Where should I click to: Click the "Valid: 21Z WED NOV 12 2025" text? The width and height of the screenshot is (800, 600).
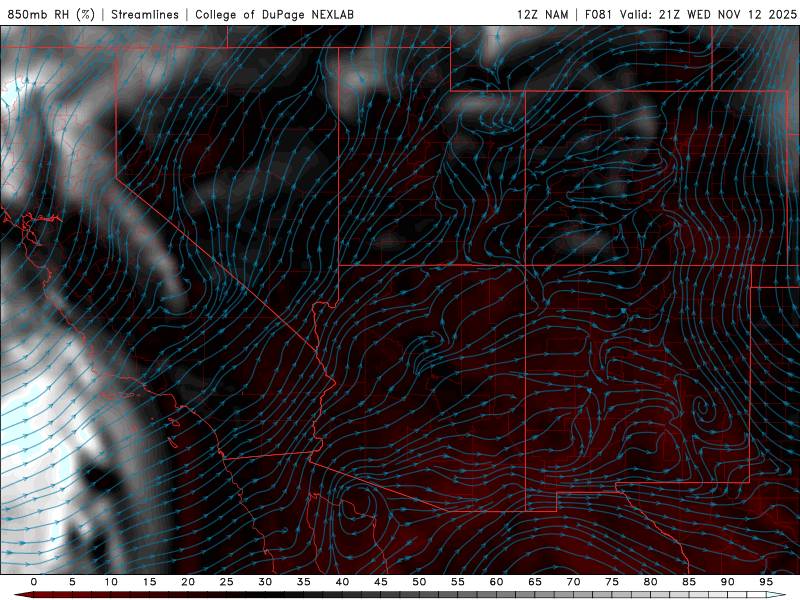[x=708, y=14]
